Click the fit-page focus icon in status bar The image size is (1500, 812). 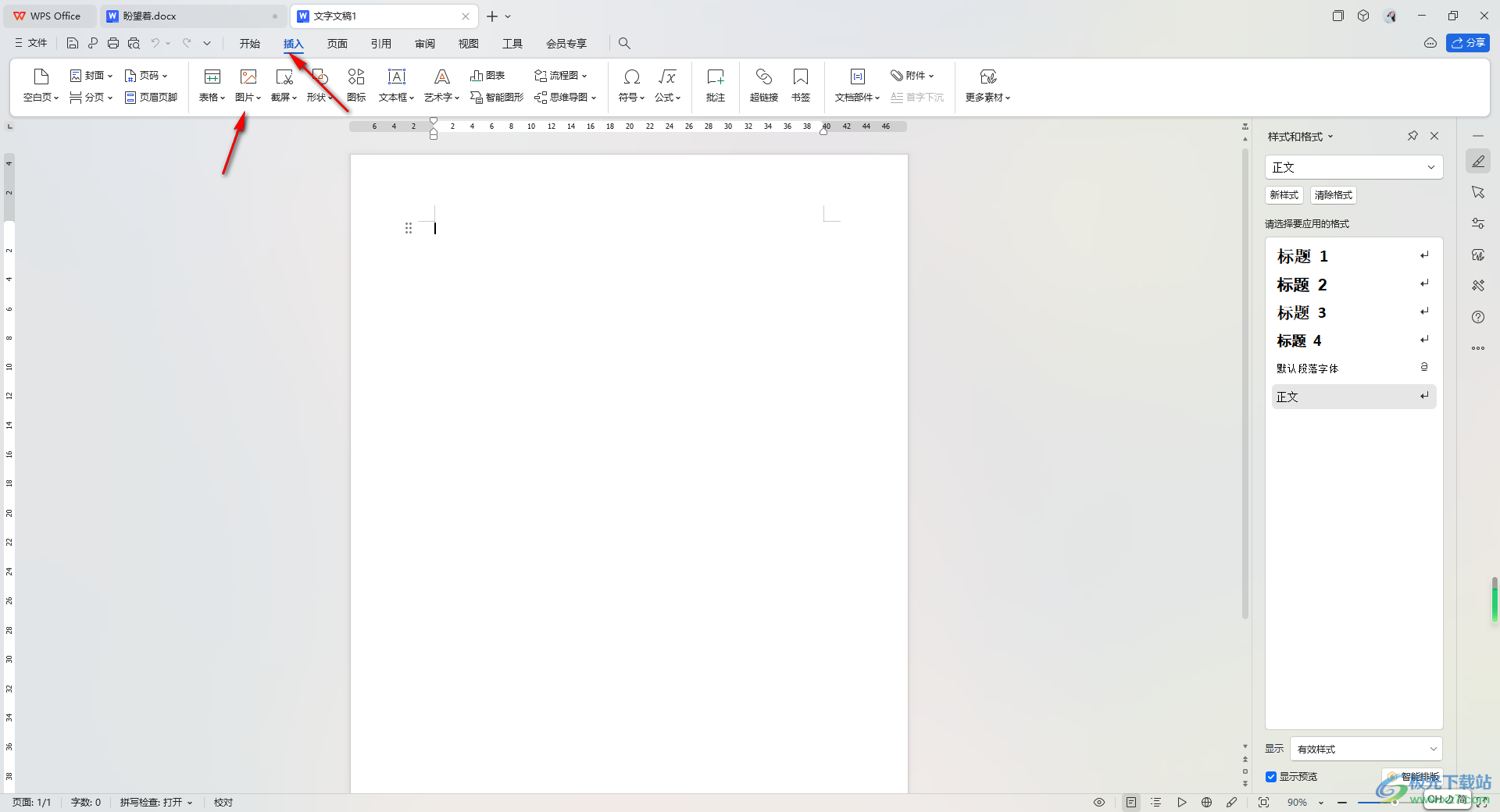point(1263,802)
